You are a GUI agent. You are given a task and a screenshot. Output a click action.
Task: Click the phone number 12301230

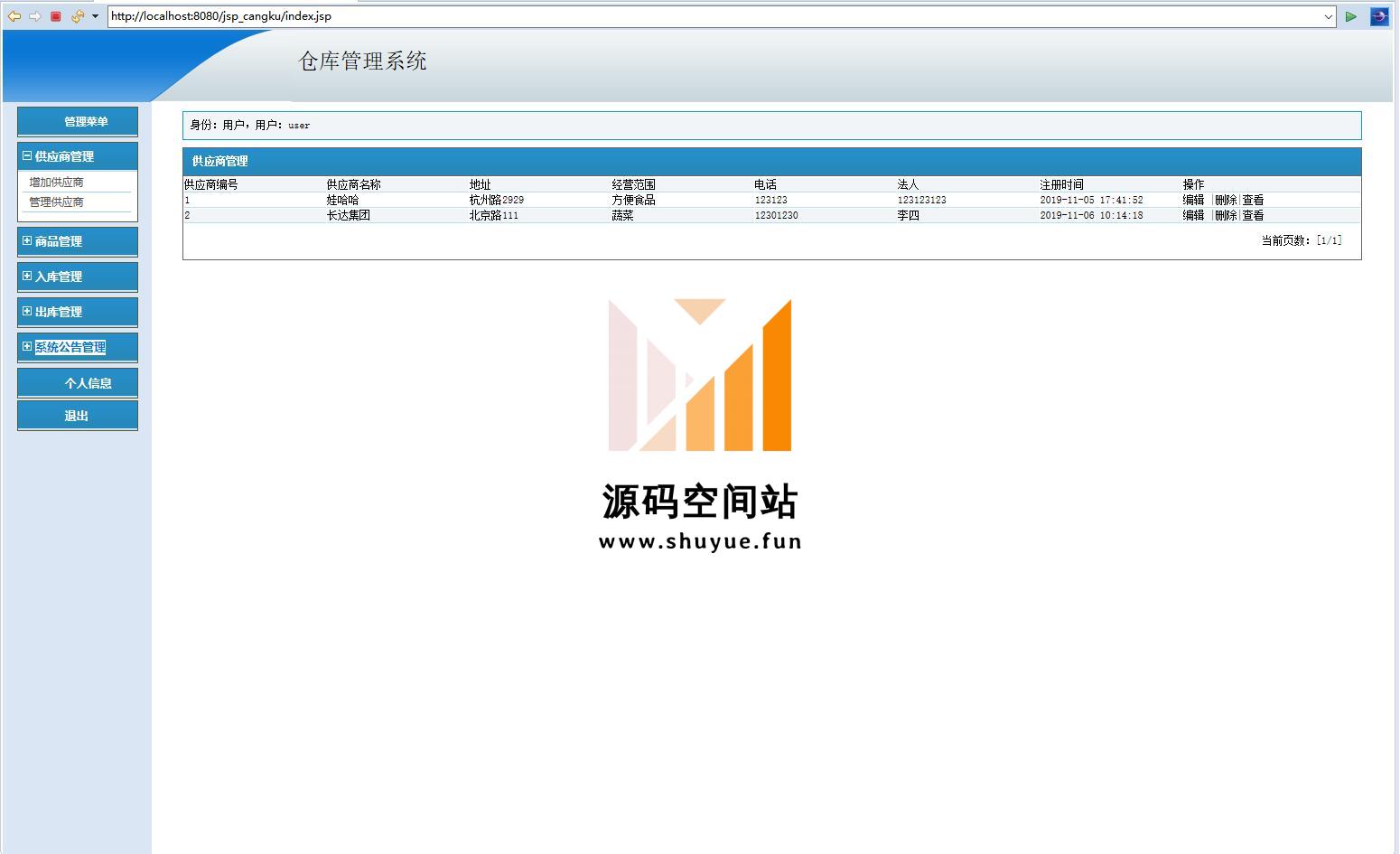(x=777, y=215)
